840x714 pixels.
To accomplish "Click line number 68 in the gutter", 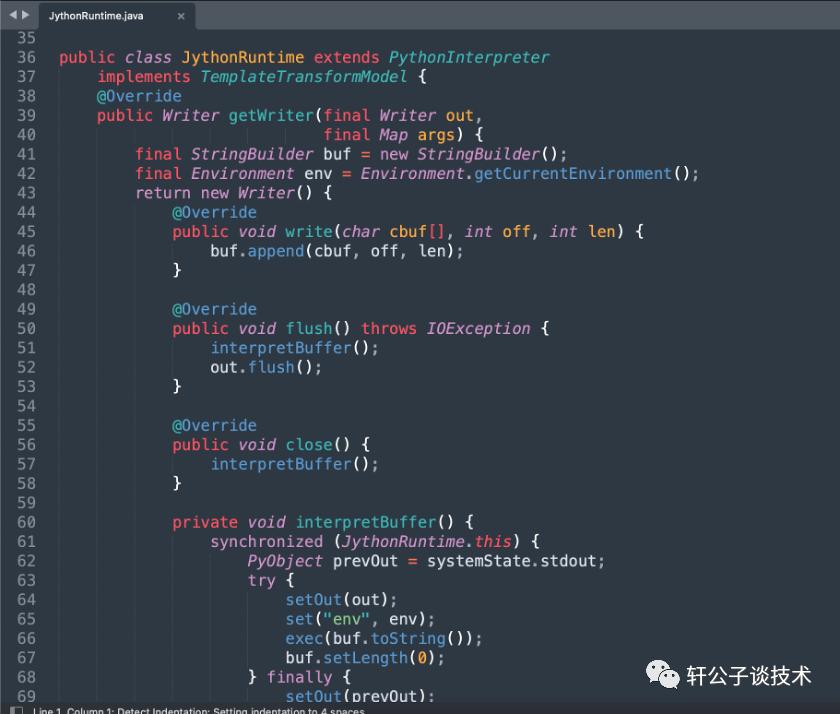I will (x=26, y=677).
